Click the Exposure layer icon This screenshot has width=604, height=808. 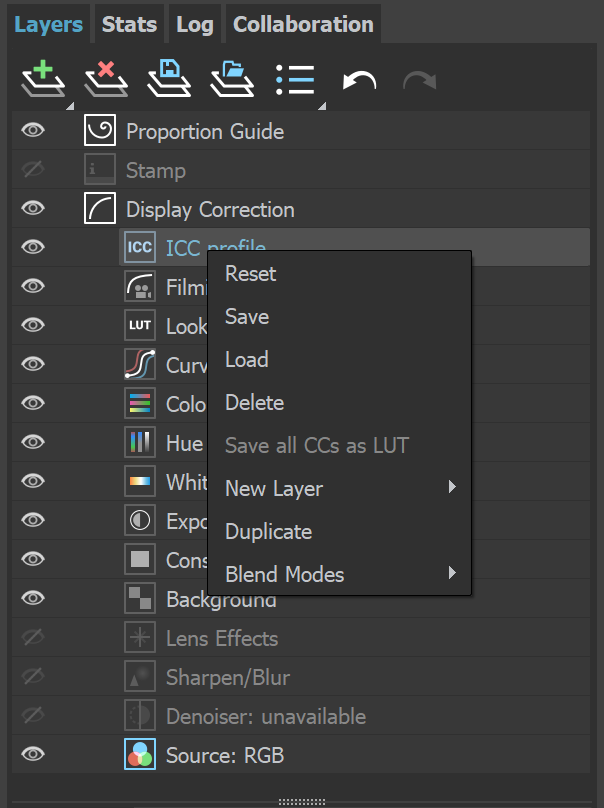pos(140,520)
